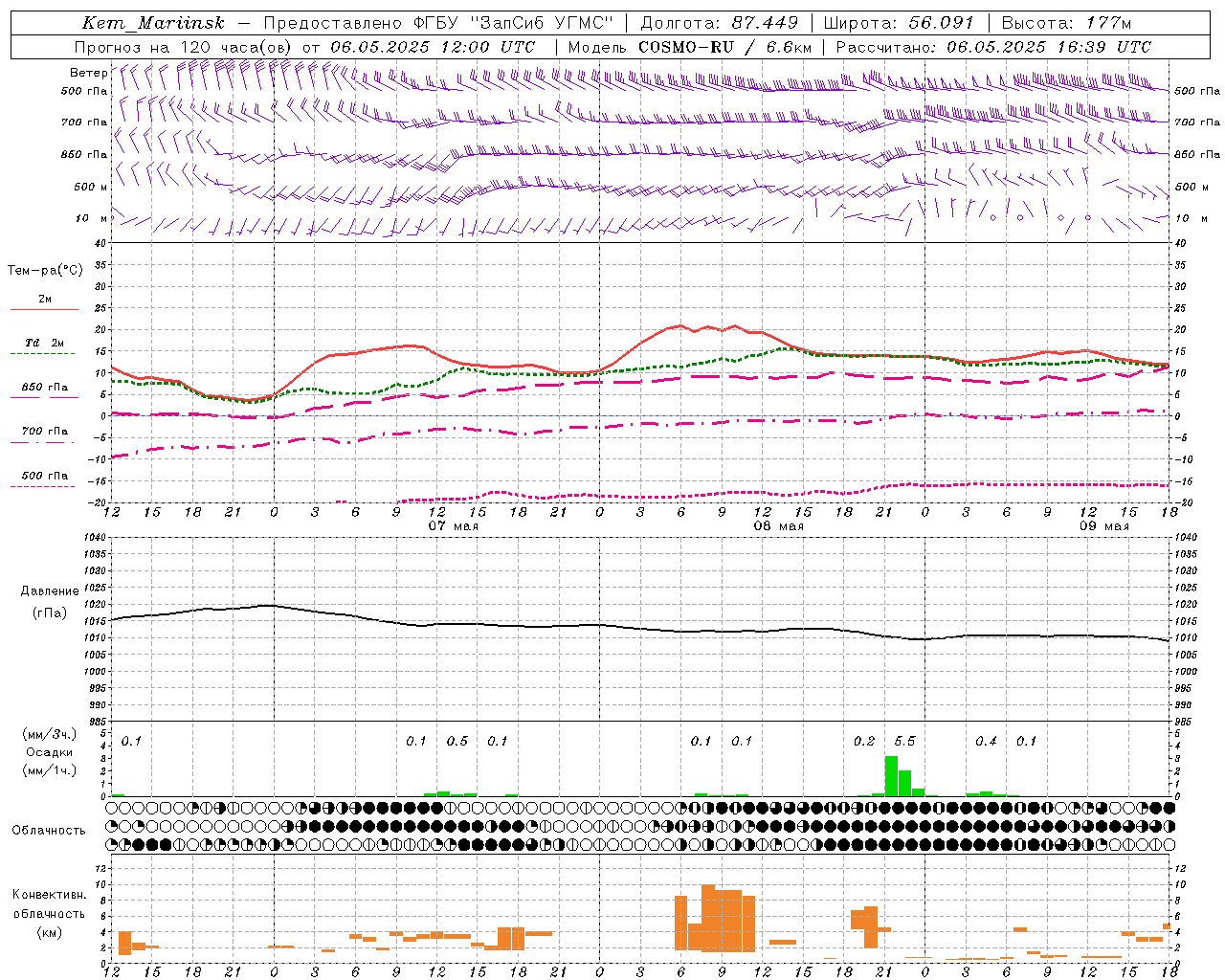Click the Облачность cloud cover row label
The height and width of the screenshot is (980, 1225).
tap(49, 831)
